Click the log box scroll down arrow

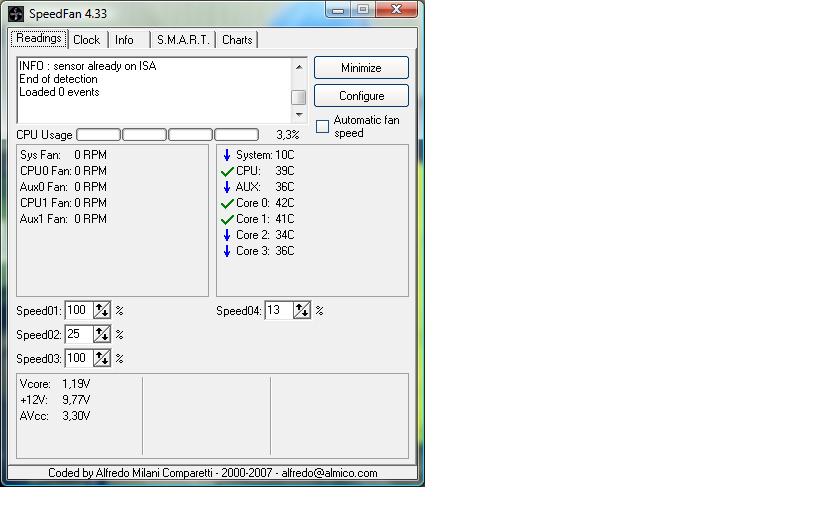(x=299, y=114)
